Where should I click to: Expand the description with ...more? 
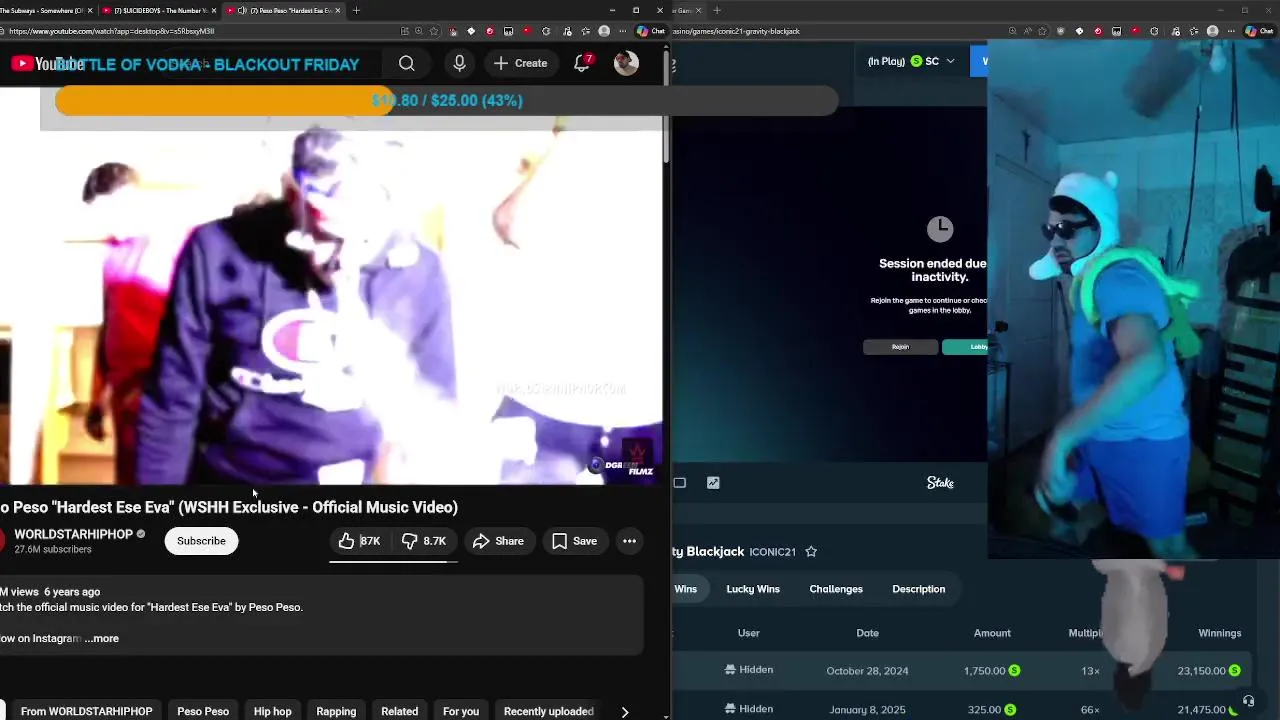(102, 638)
